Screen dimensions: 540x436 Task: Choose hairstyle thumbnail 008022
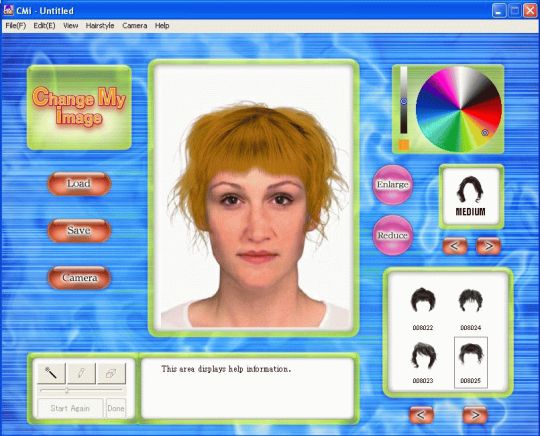[423, 309]
